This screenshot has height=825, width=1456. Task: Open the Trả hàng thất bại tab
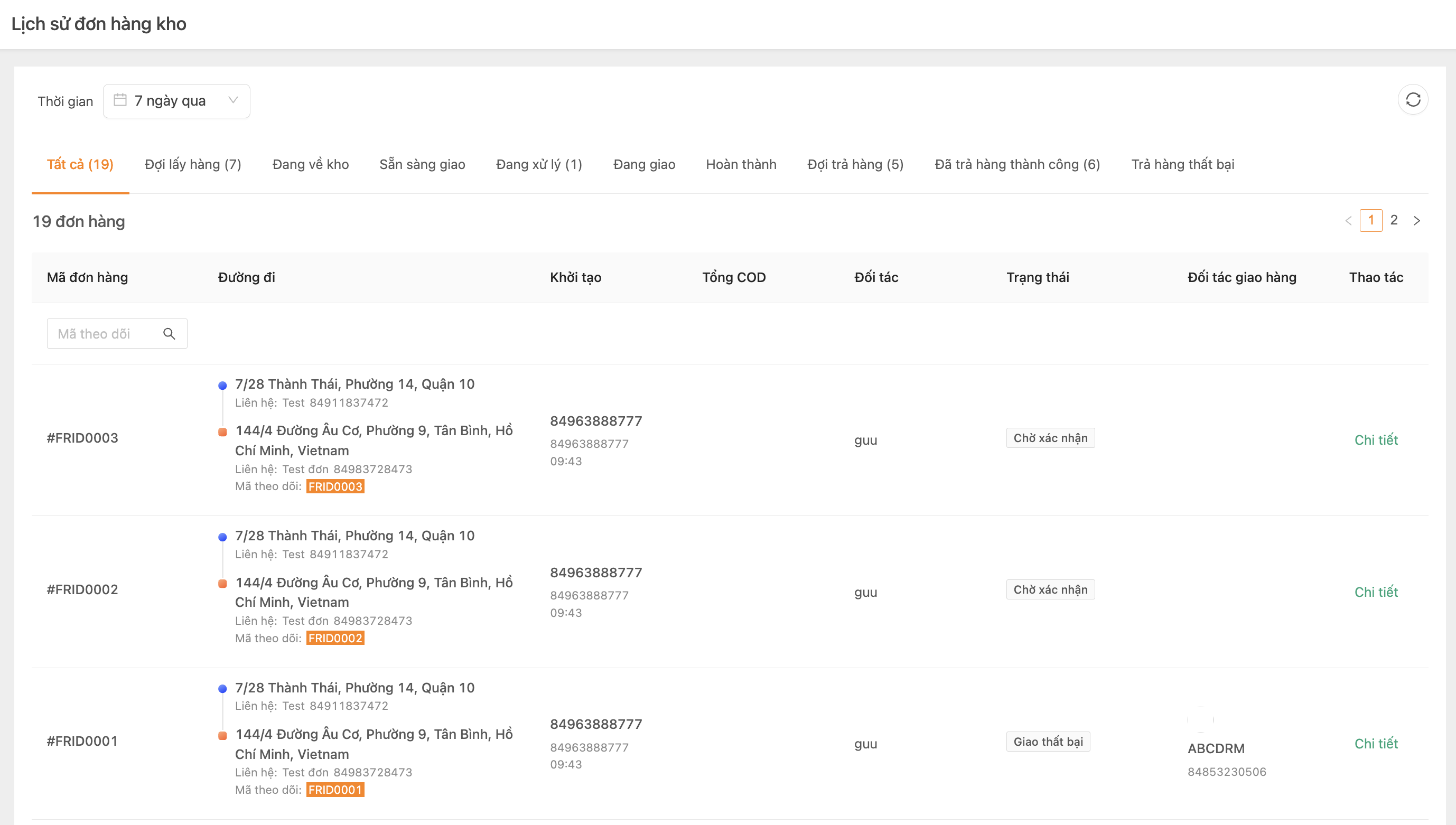pos(1183,164)
